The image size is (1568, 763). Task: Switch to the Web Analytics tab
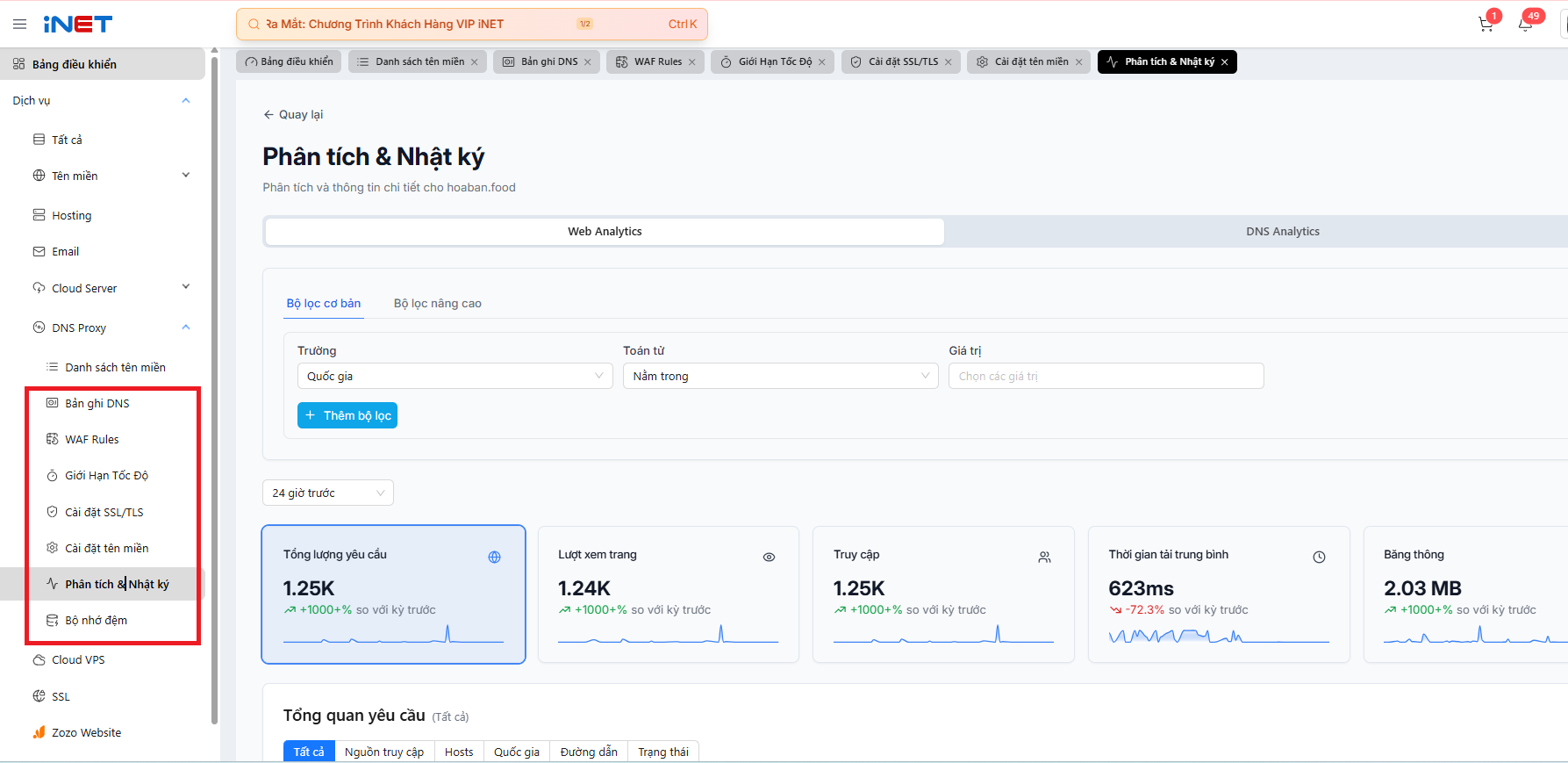(605, 232)
